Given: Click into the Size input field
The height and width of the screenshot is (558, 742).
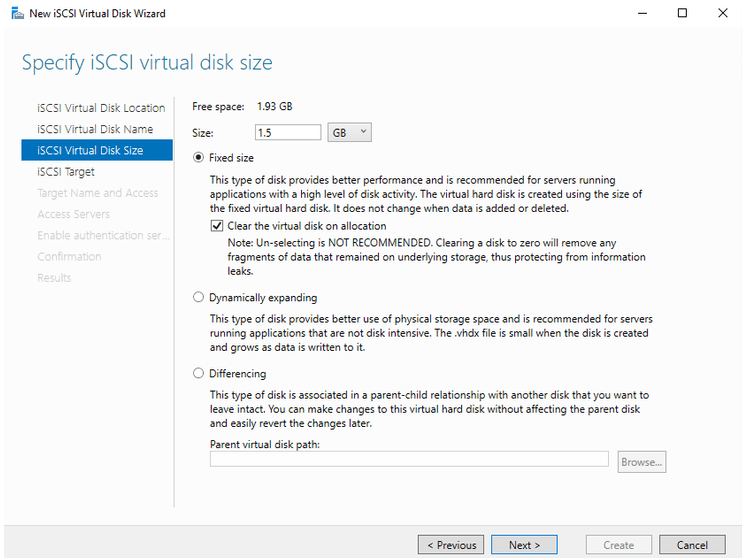Looking at the screenshot, I should [287, 132].
